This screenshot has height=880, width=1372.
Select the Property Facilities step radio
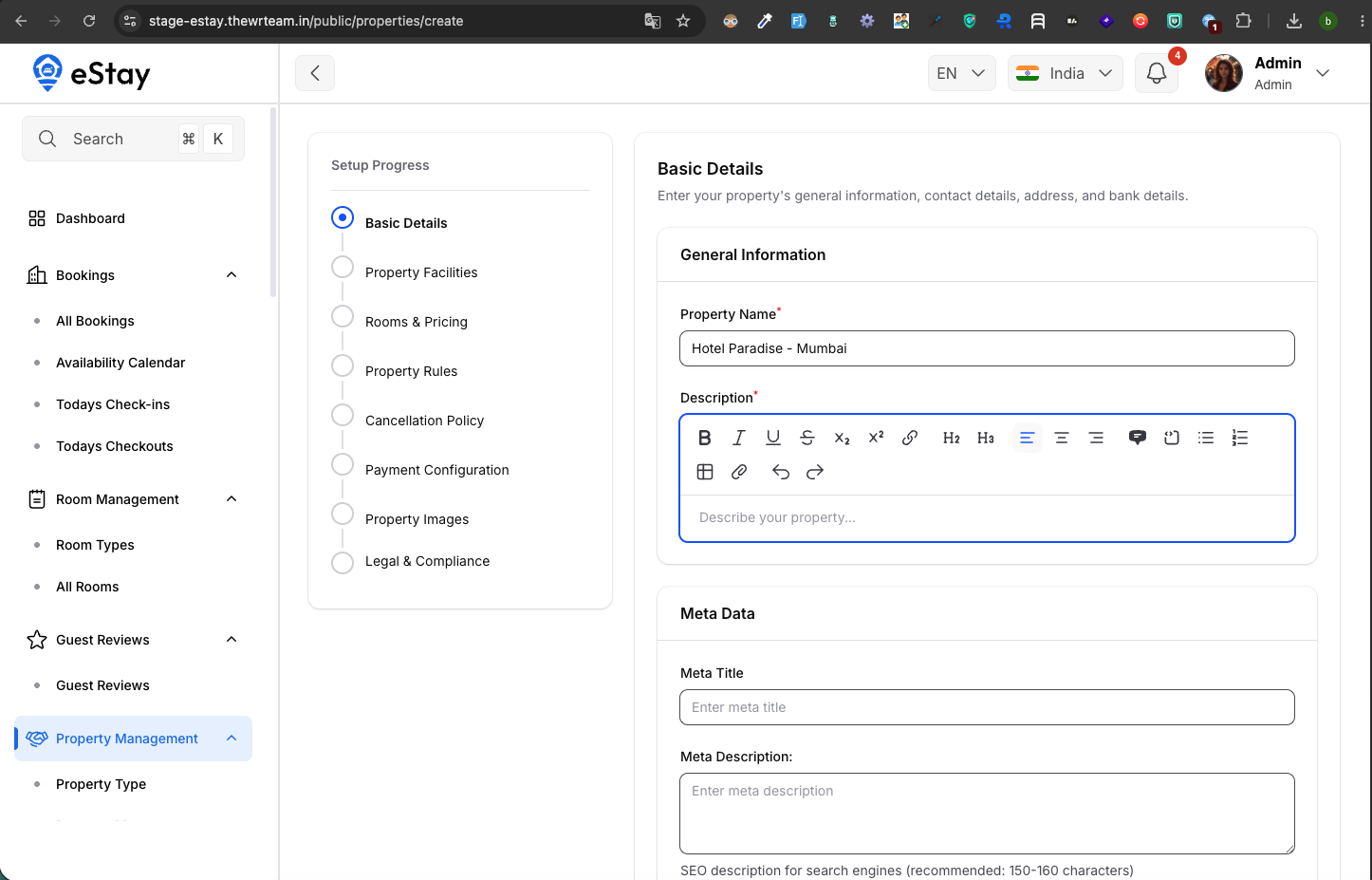click(343, 267)
